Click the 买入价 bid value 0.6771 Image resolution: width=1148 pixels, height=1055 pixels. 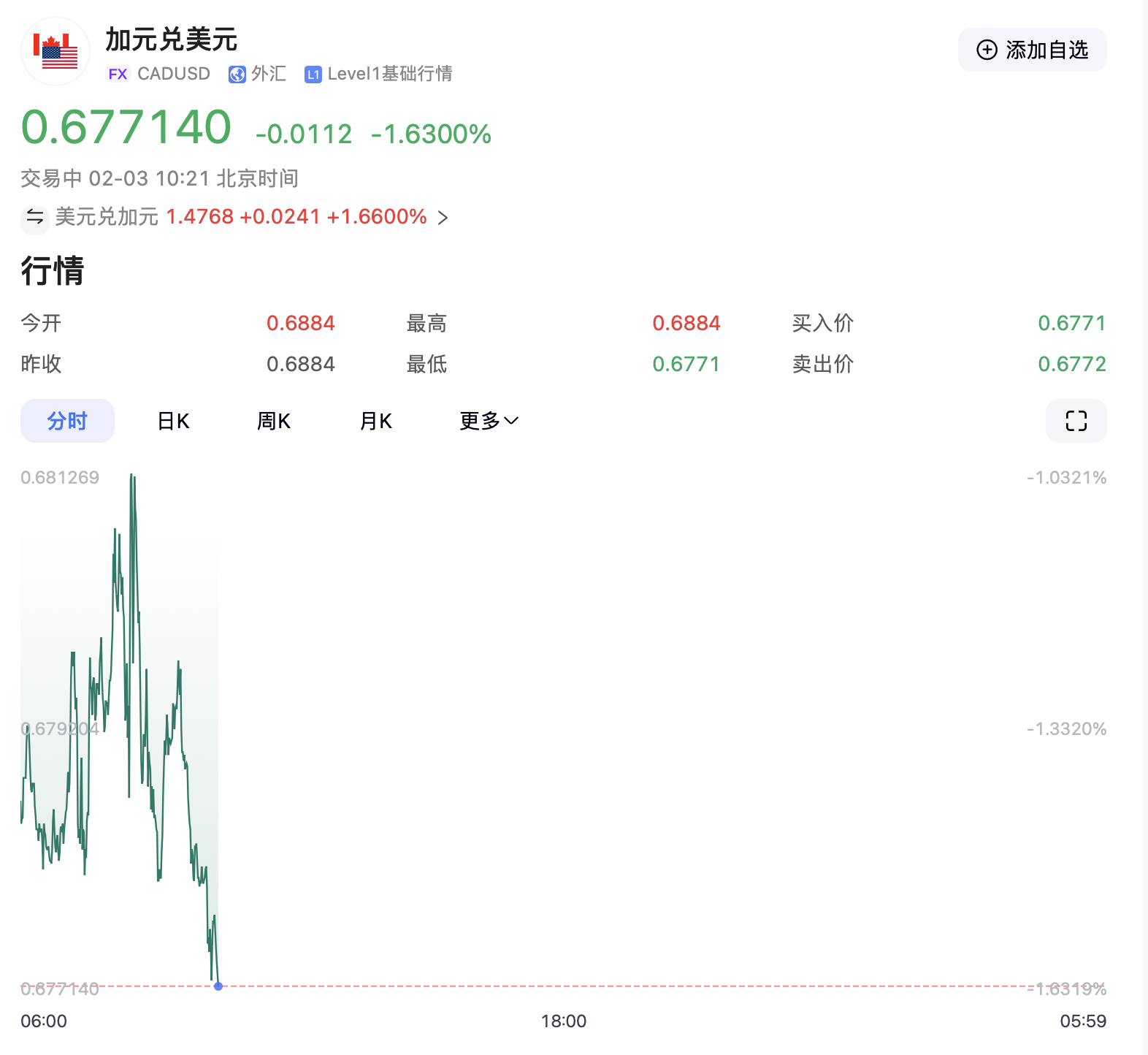tap(1071, 323)
